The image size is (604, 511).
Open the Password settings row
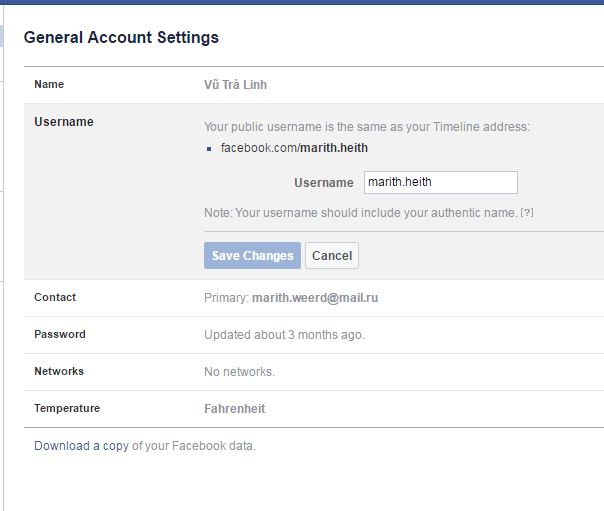(x=314, y=335)
